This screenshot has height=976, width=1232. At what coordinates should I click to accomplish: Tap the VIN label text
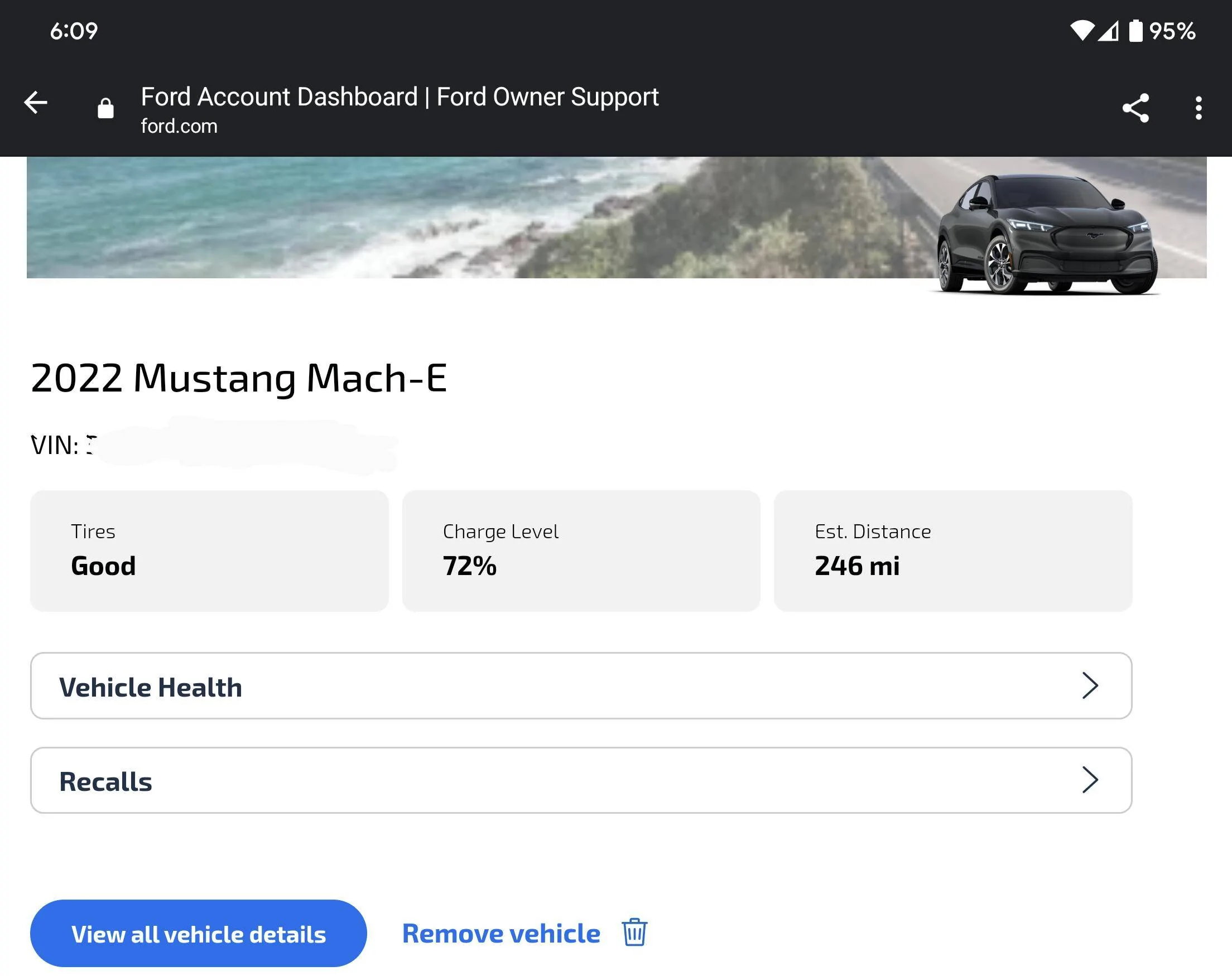55,445
